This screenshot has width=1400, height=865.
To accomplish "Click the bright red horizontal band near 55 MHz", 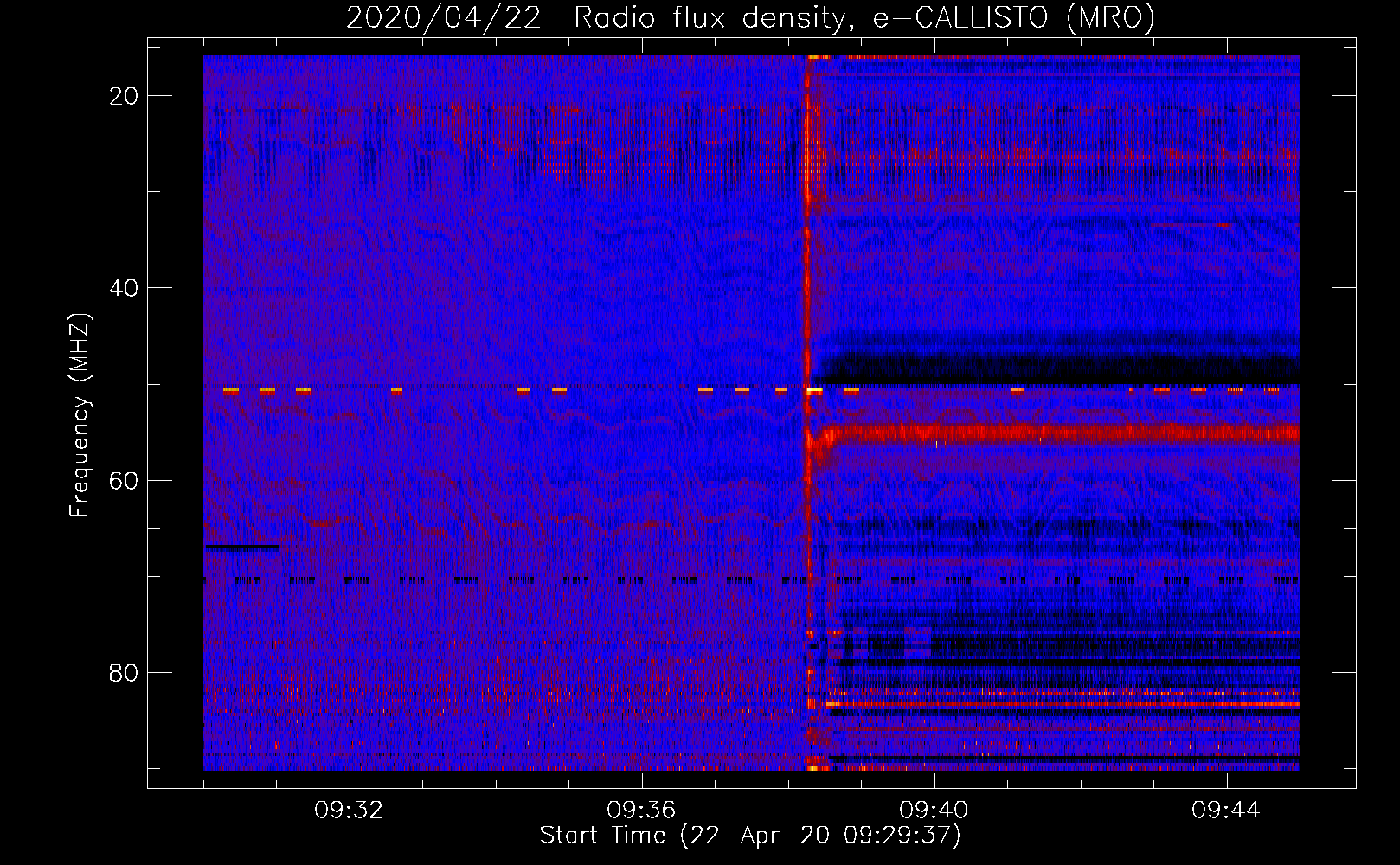I will (x=1060, y=432).
